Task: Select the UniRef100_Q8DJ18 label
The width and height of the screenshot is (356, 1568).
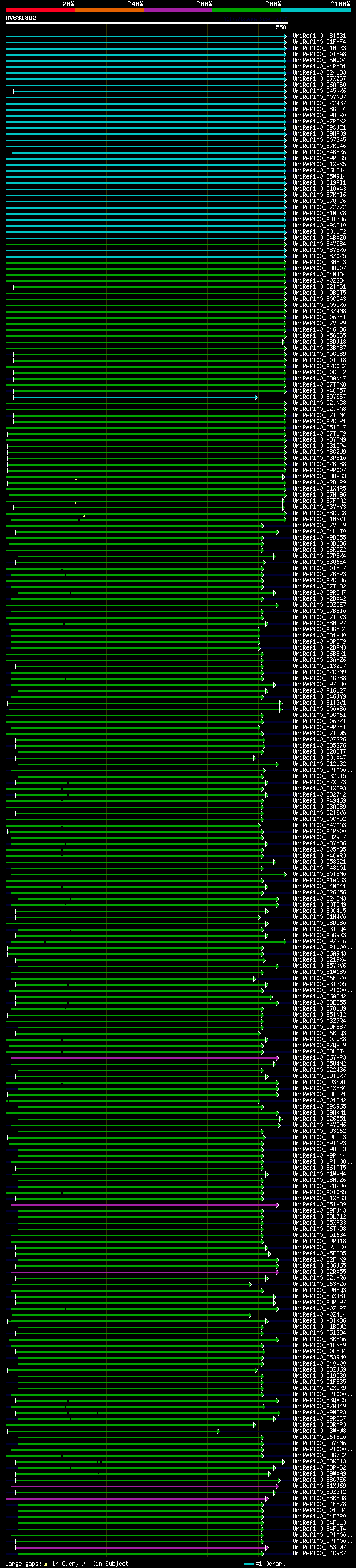Action: (x=319, y=342)
